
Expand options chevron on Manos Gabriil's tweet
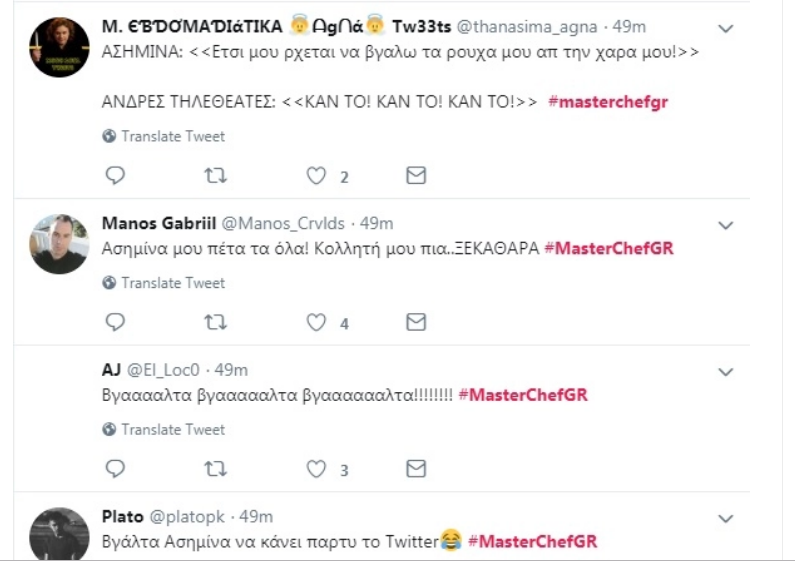[x=727, y=223]
